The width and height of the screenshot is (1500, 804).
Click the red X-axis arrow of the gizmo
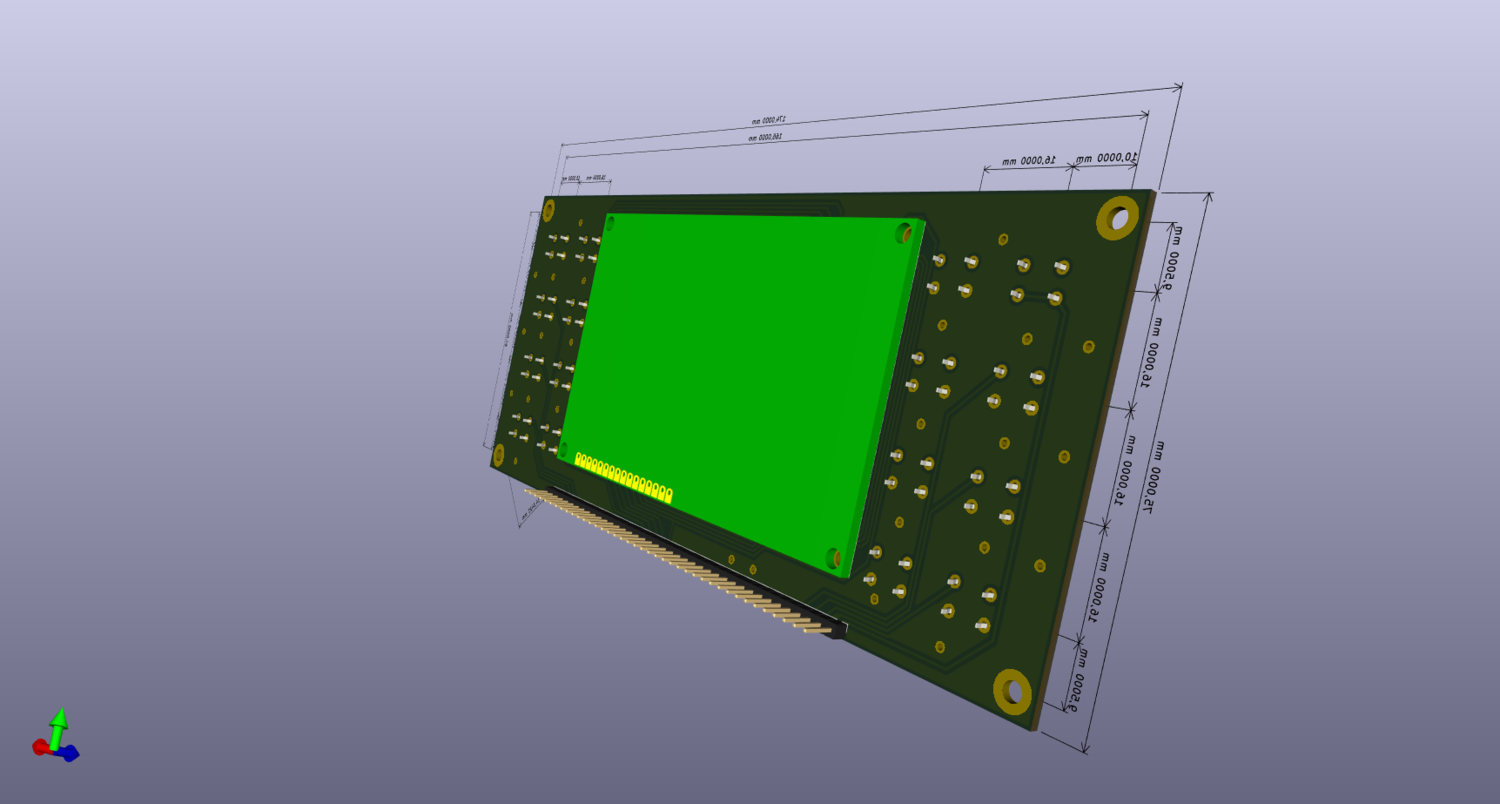coord(41,746)
